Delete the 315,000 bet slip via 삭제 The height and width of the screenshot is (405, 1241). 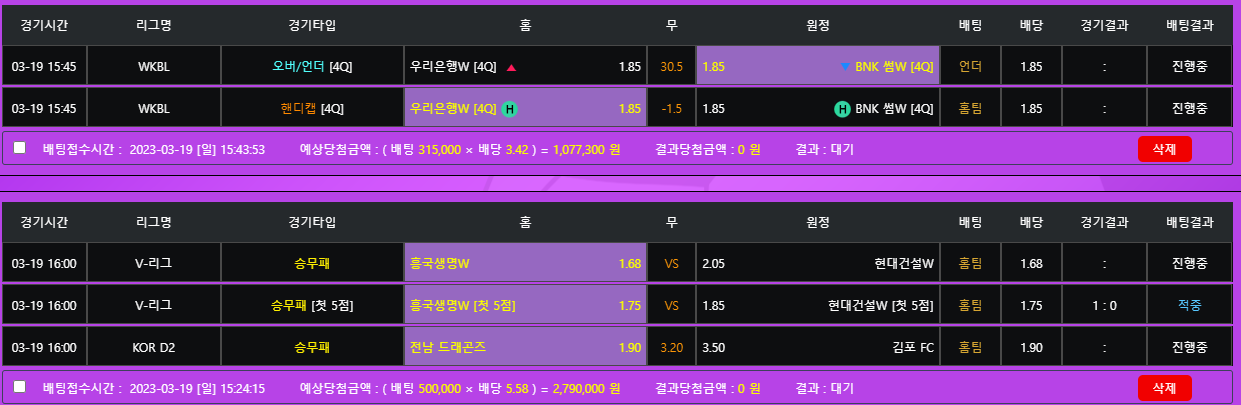click(1164, 149)
